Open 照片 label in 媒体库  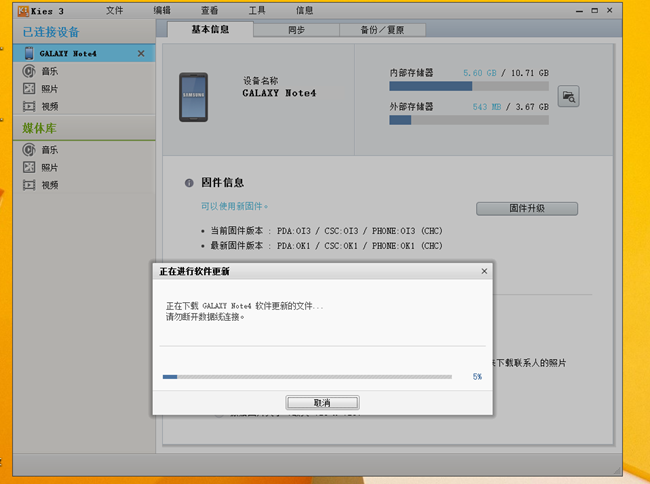pyautogui.click(x=50, y=167)
